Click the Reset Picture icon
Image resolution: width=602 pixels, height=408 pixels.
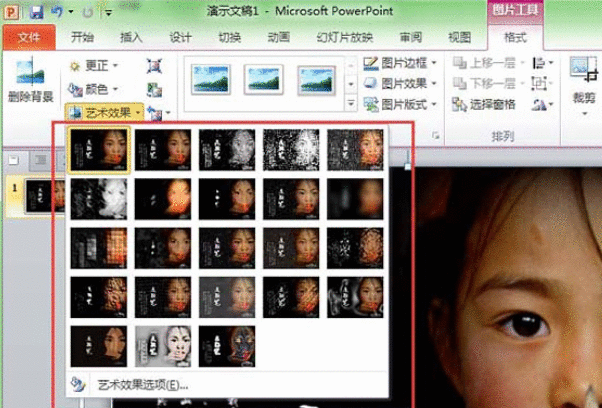154,113
